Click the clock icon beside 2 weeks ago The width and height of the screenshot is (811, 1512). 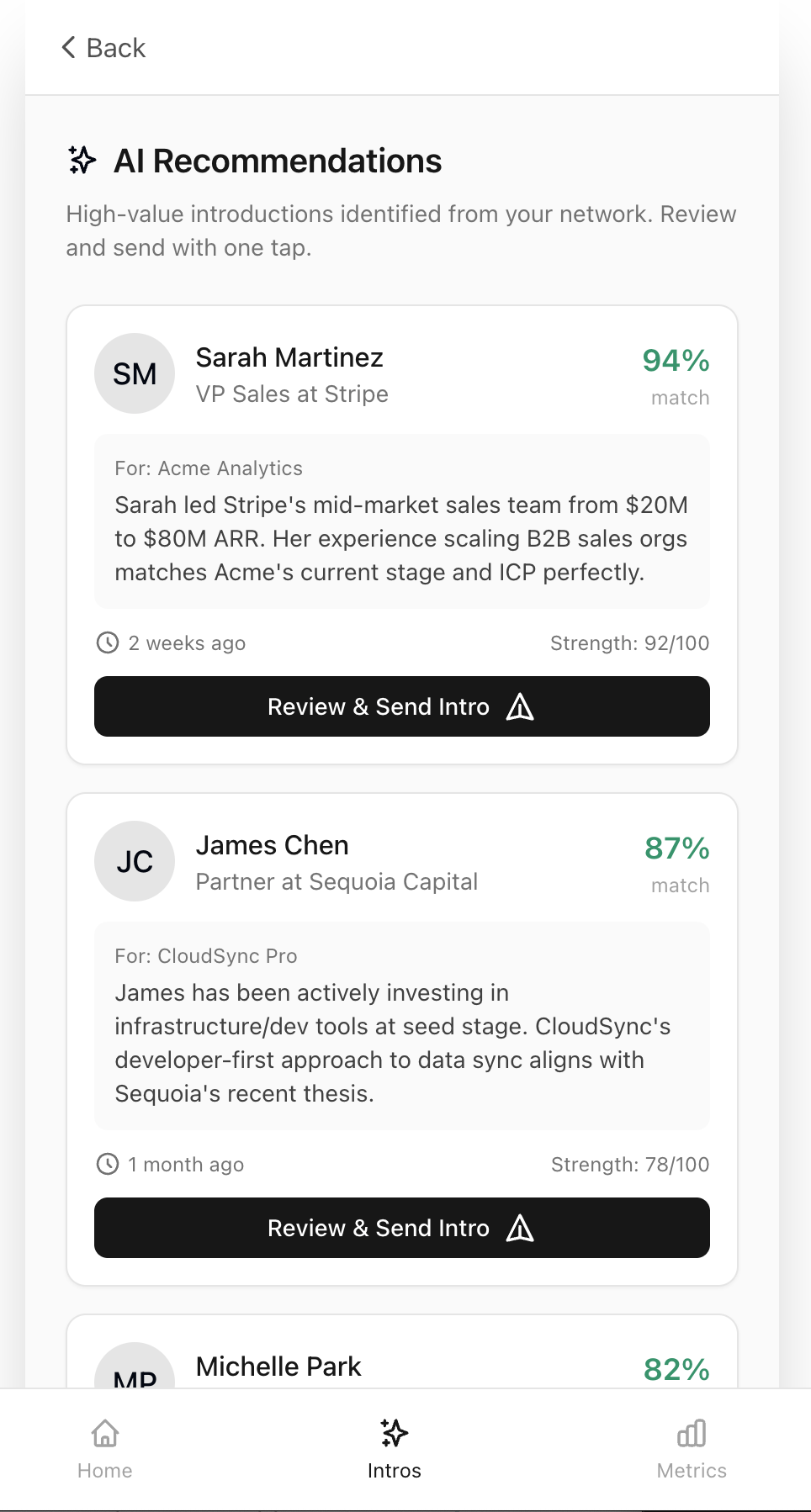pyautogui.click(x=108, y=642)
